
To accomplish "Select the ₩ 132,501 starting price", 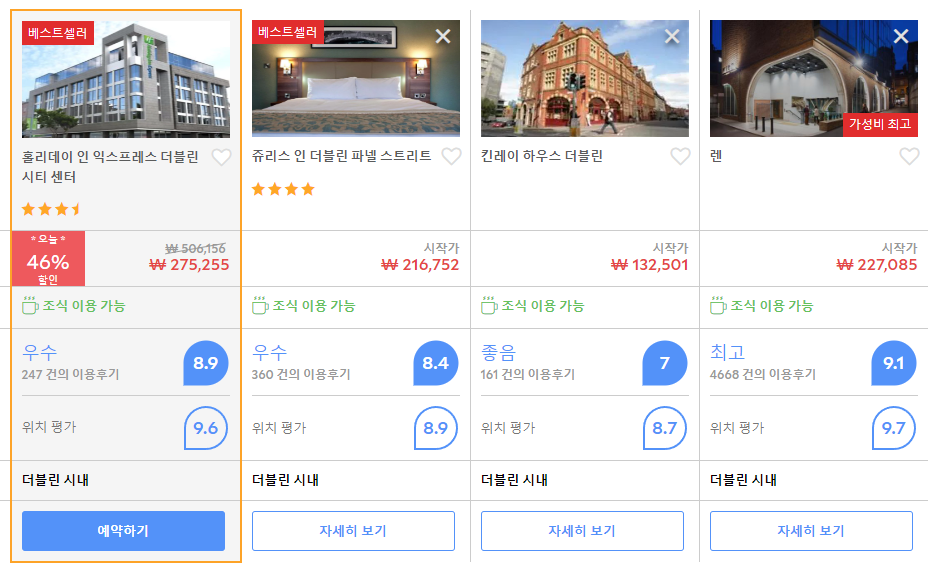I will tap(649, 265).
